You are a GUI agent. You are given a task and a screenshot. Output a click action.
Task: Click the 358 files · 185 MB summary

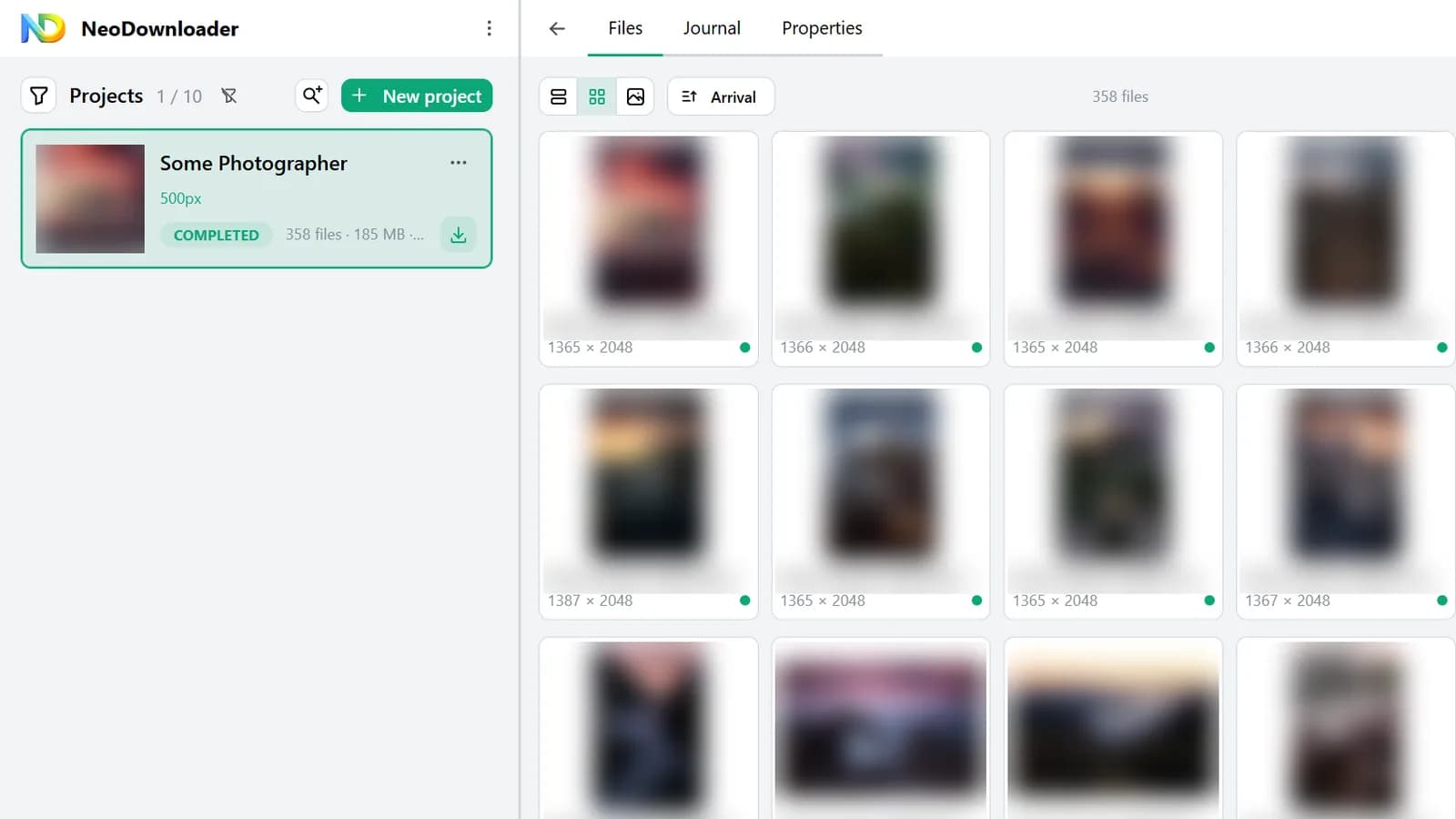(x=354, y=234)
